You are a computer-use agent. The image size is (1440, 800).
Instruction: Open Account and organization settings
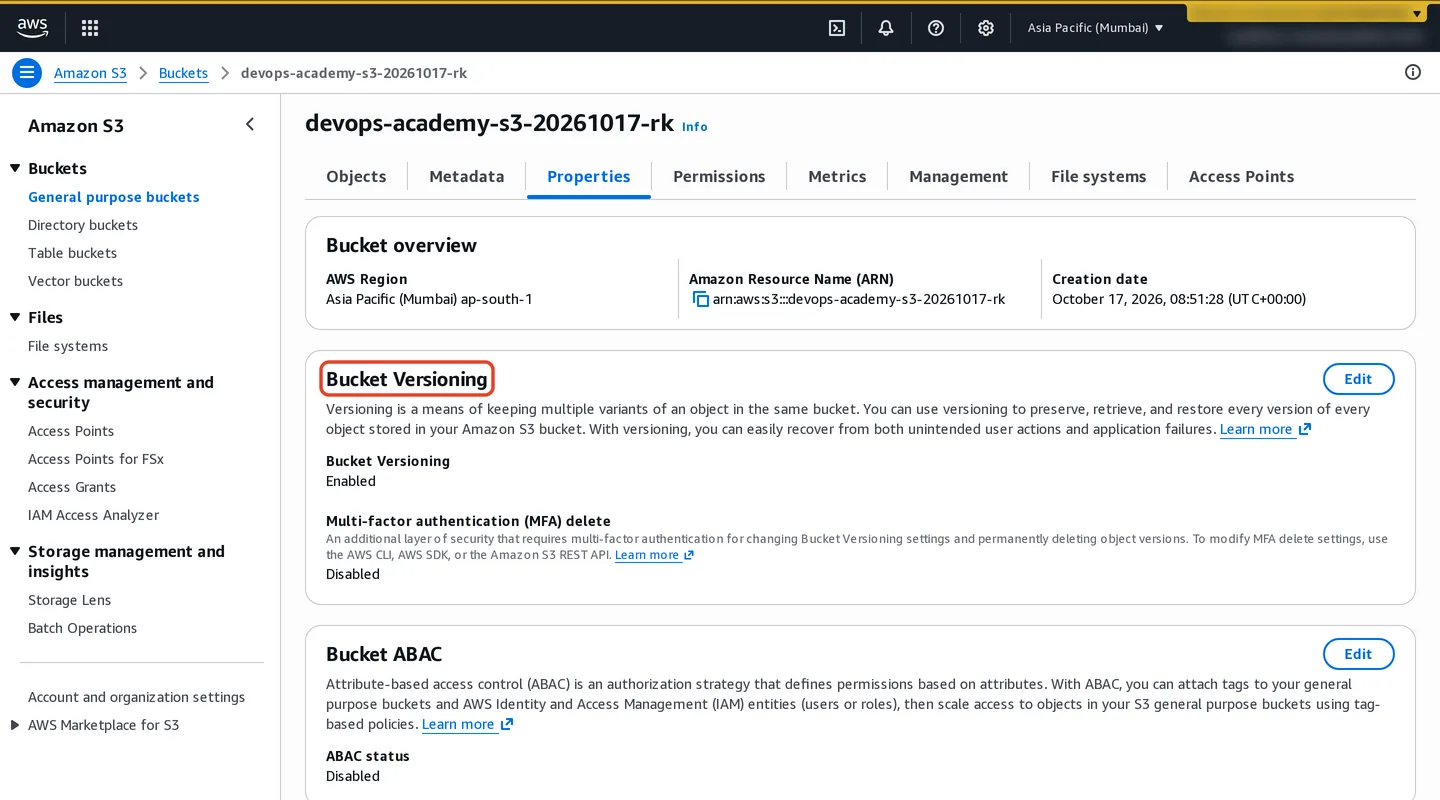pos(136,697)
